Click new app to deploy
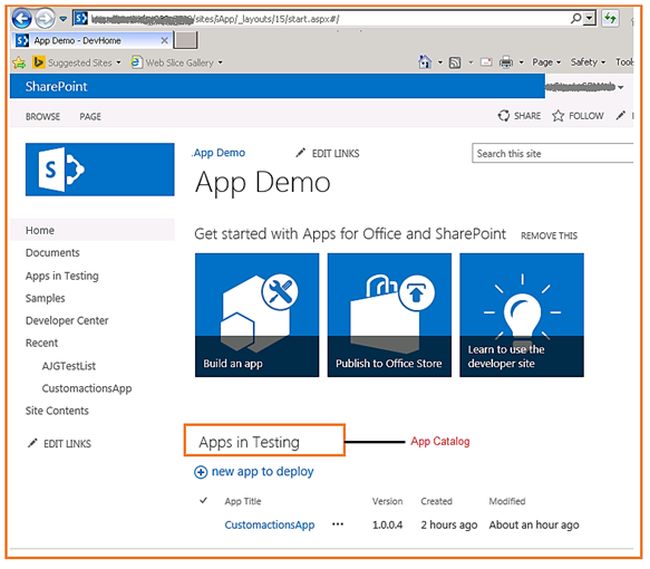Image resolution: width=650 pixels, height=569 pixels. pyautogui.click(x=254, y=472)
